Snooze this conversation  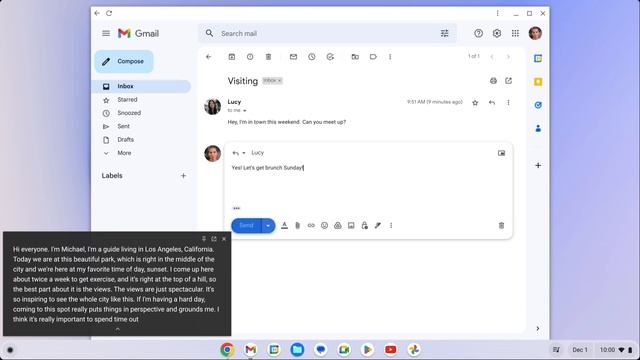311,57
